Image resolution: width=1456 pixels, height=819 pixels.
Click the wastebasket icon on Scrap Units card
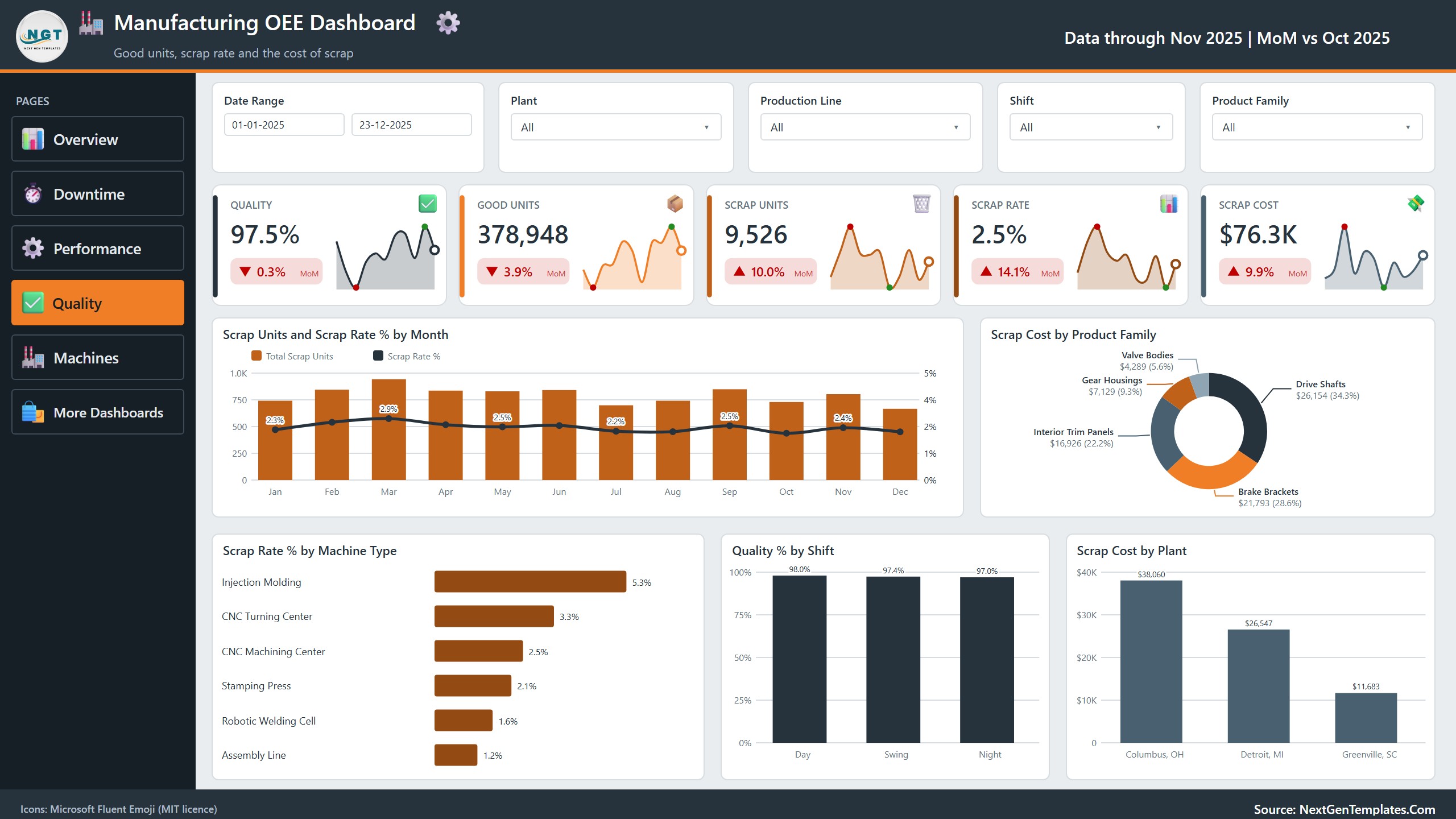[x=921, y=204]
